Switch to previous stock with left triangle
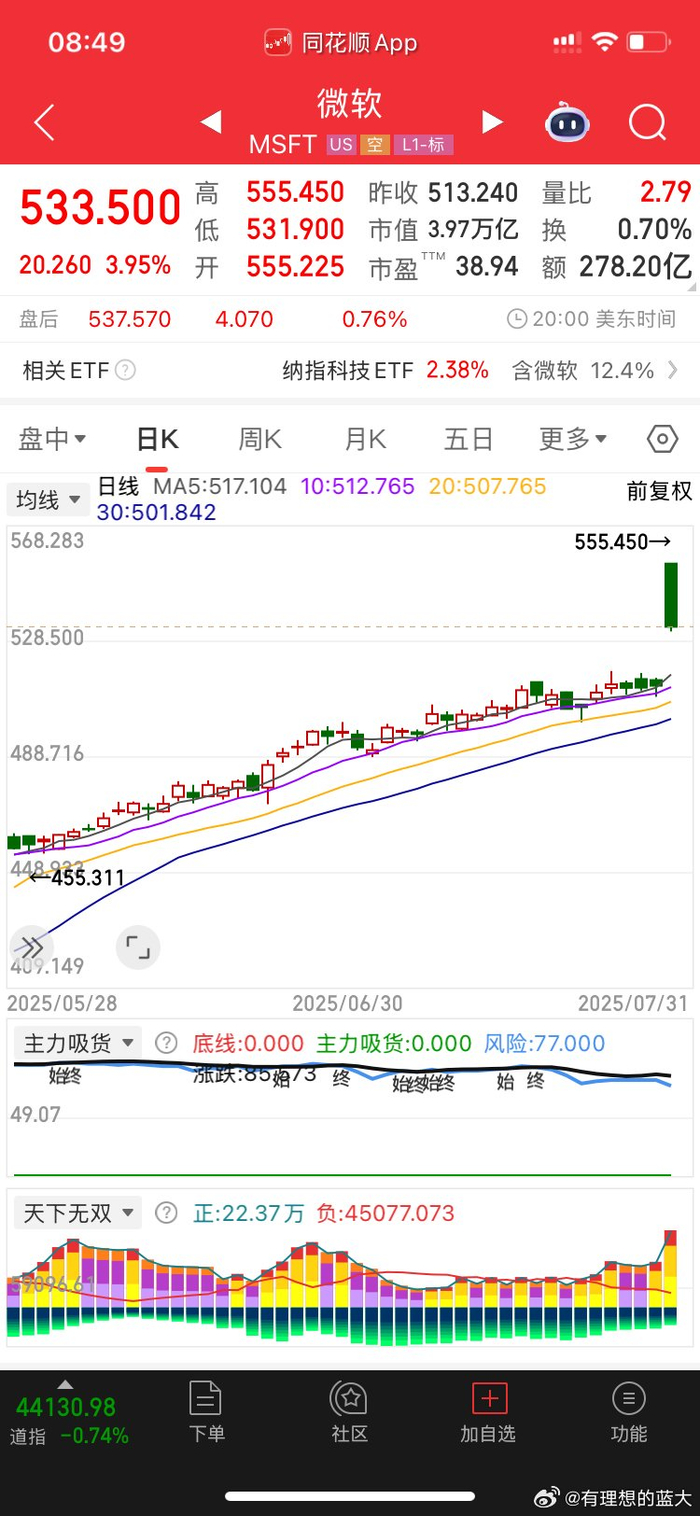The image size is (700, 1516). [x=210, y=122]
